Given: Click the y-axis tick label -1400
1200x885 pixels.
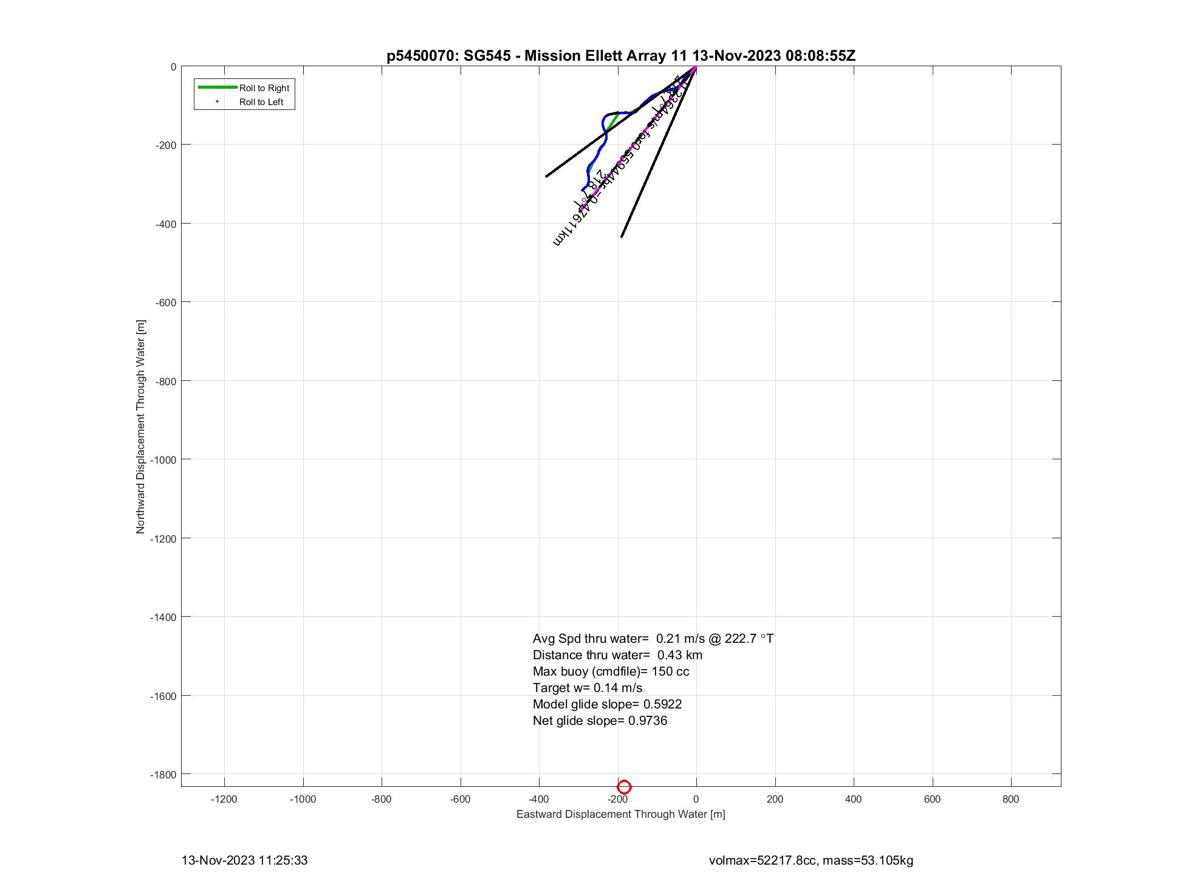Looking at the screenshot, I should click(x=162, y=617).
